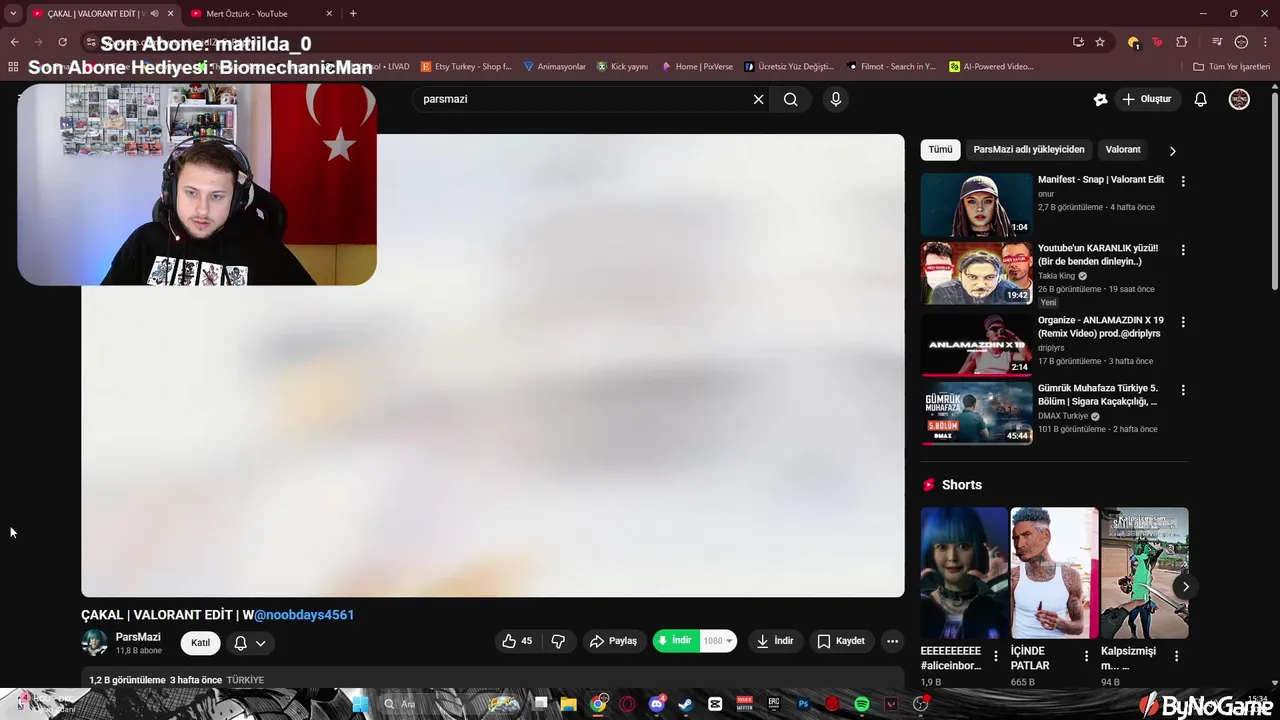Select the Valorant filter chip
Viewport: 1280px width, 720px height.
coord(1123,149)
